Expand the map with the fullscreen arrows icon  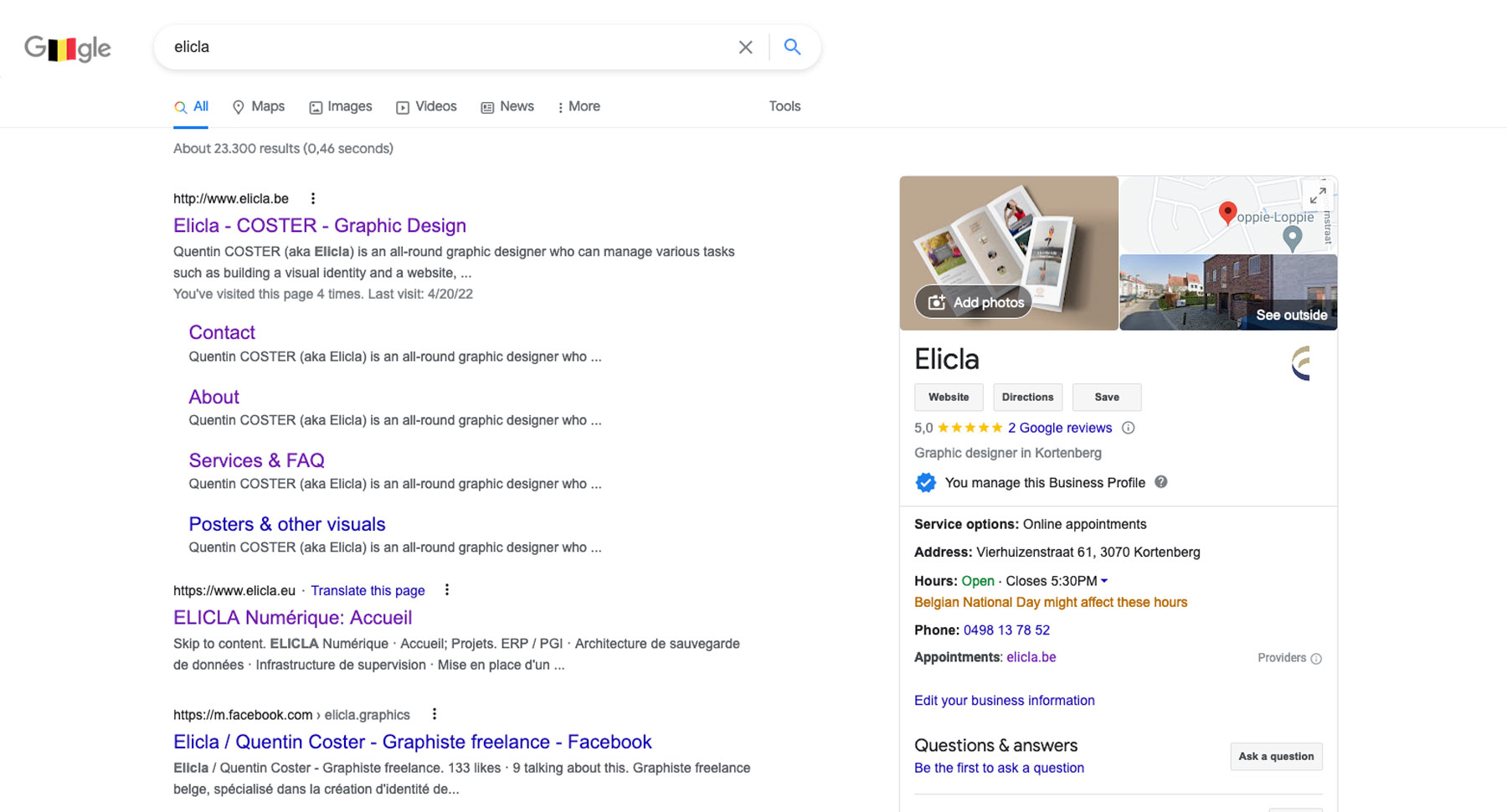click(x=1318, y=196)
